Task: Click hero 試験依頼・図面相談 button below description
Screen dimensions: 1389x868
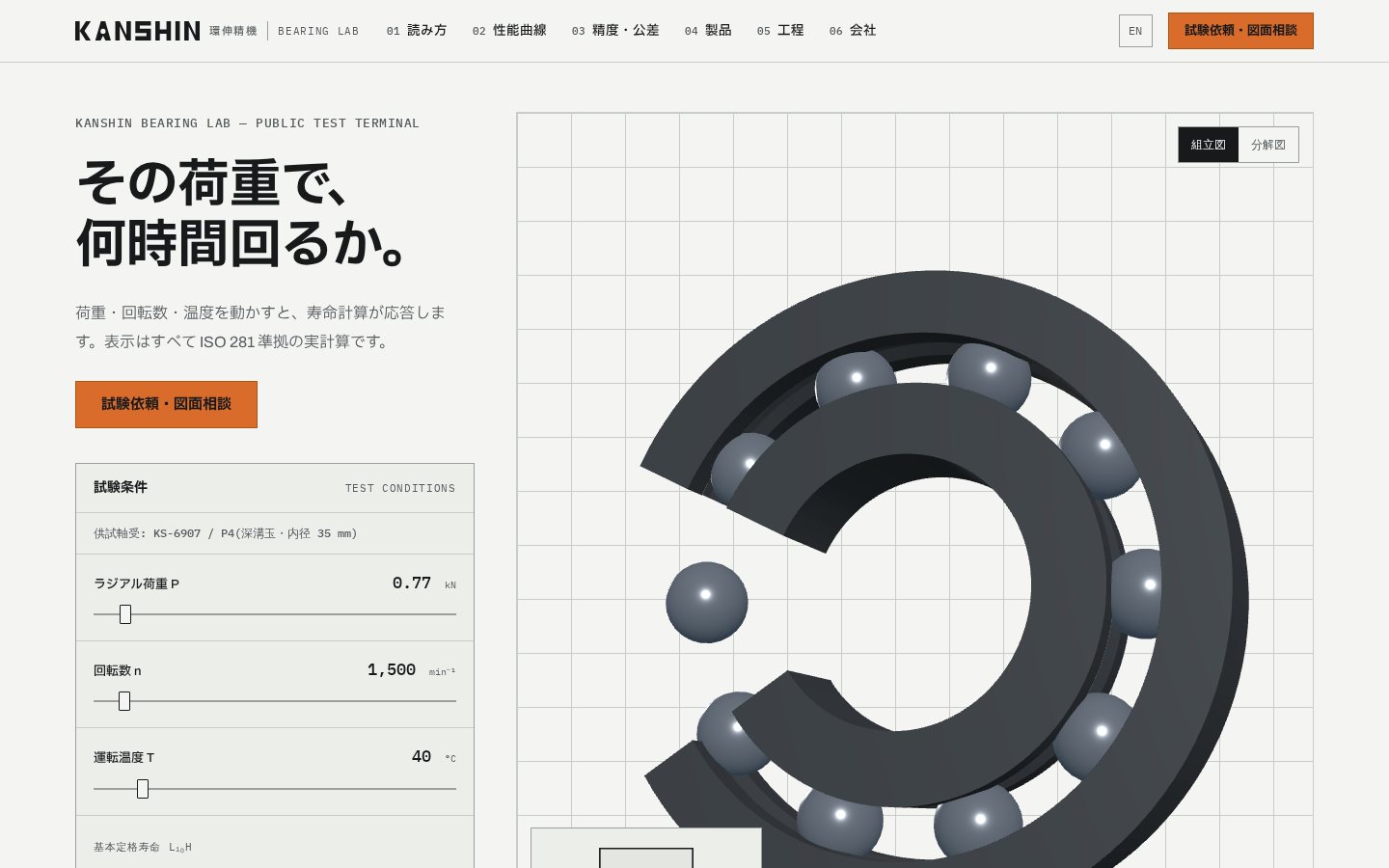Action: pyautogui.click(x=166, y=404)
